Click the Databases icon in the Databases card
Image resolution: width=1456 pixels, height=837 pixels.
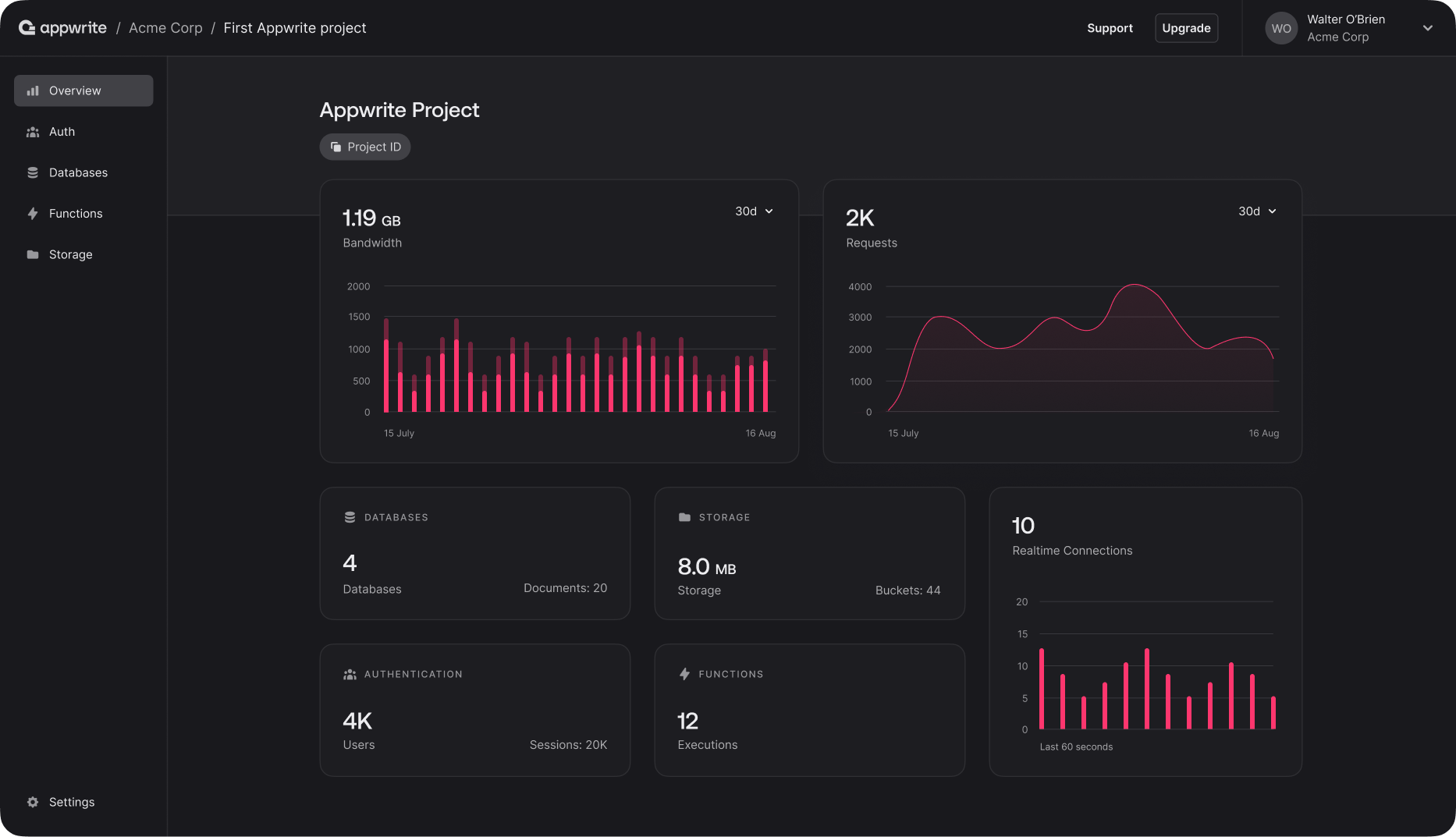pyautogui.click(x=349, y=516)
